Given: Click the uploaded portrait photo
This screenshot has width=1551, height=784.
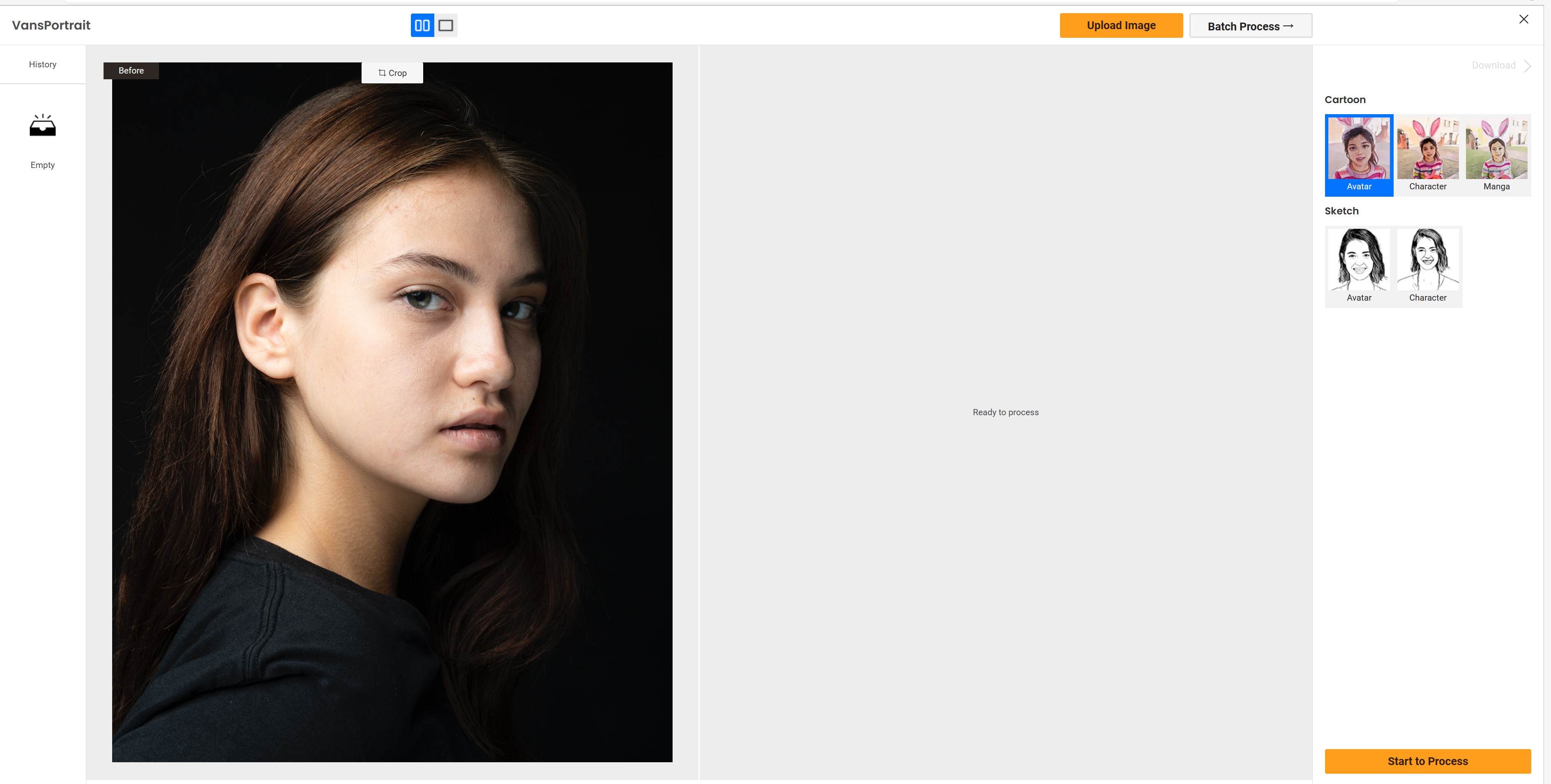Looking at the screenshot, I should pos(392,412).
